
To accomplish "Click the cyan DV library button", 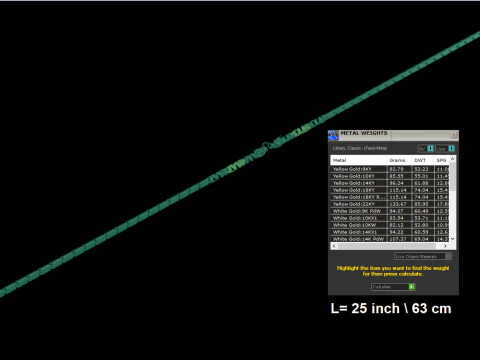I will click(x=430, y=149).
